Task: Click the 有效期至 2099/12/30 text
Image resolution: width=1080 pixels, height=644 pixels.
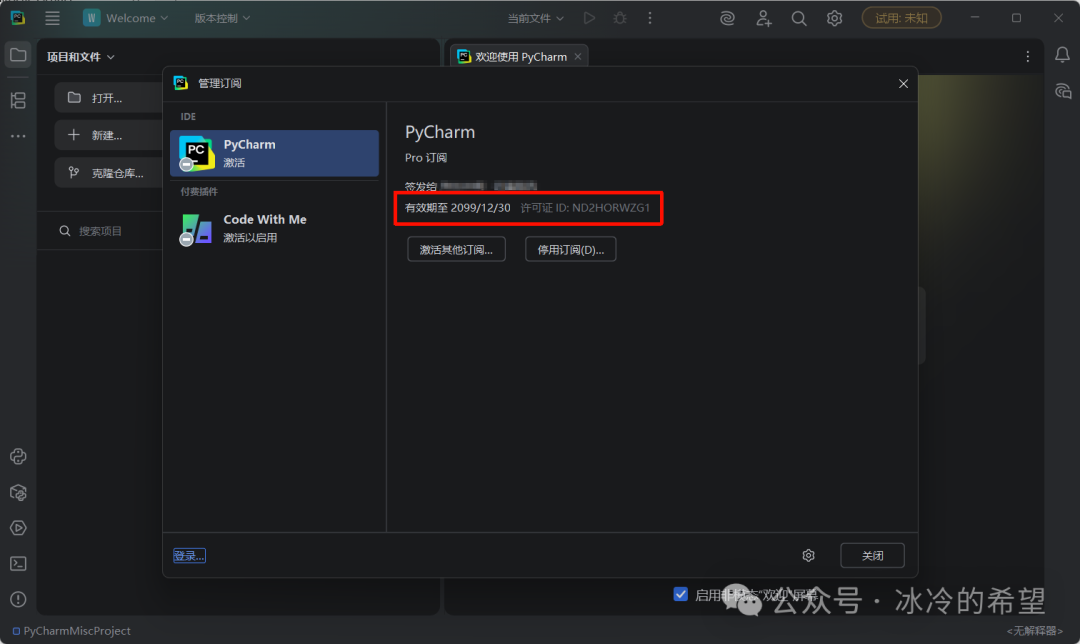Action: (457, 208)
